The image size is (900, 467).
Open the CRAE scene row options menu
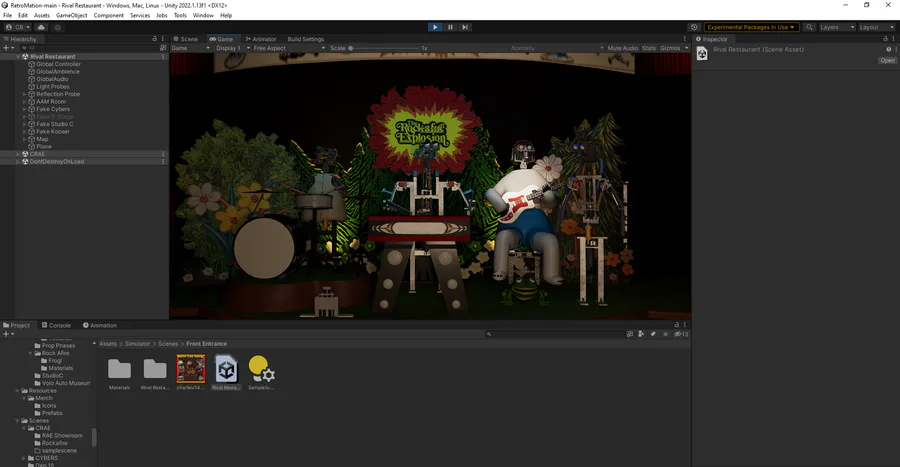[x=163, y=154]
